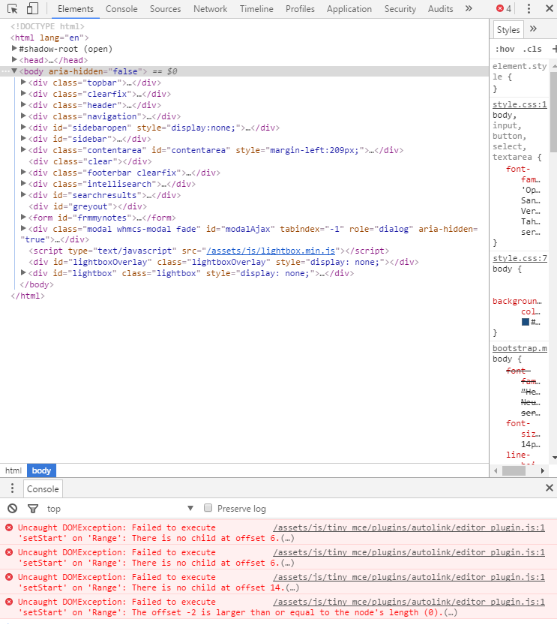Open the Audits tab
This screenshot has width=559, height=624.
[440, 9]
